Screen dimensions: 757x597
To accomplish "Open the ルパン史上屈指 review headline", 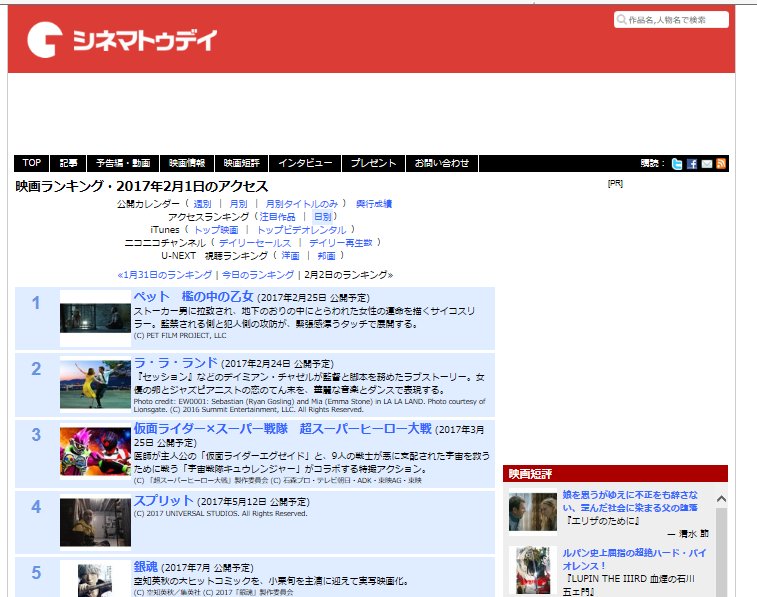I will click(x=634, y=559).
